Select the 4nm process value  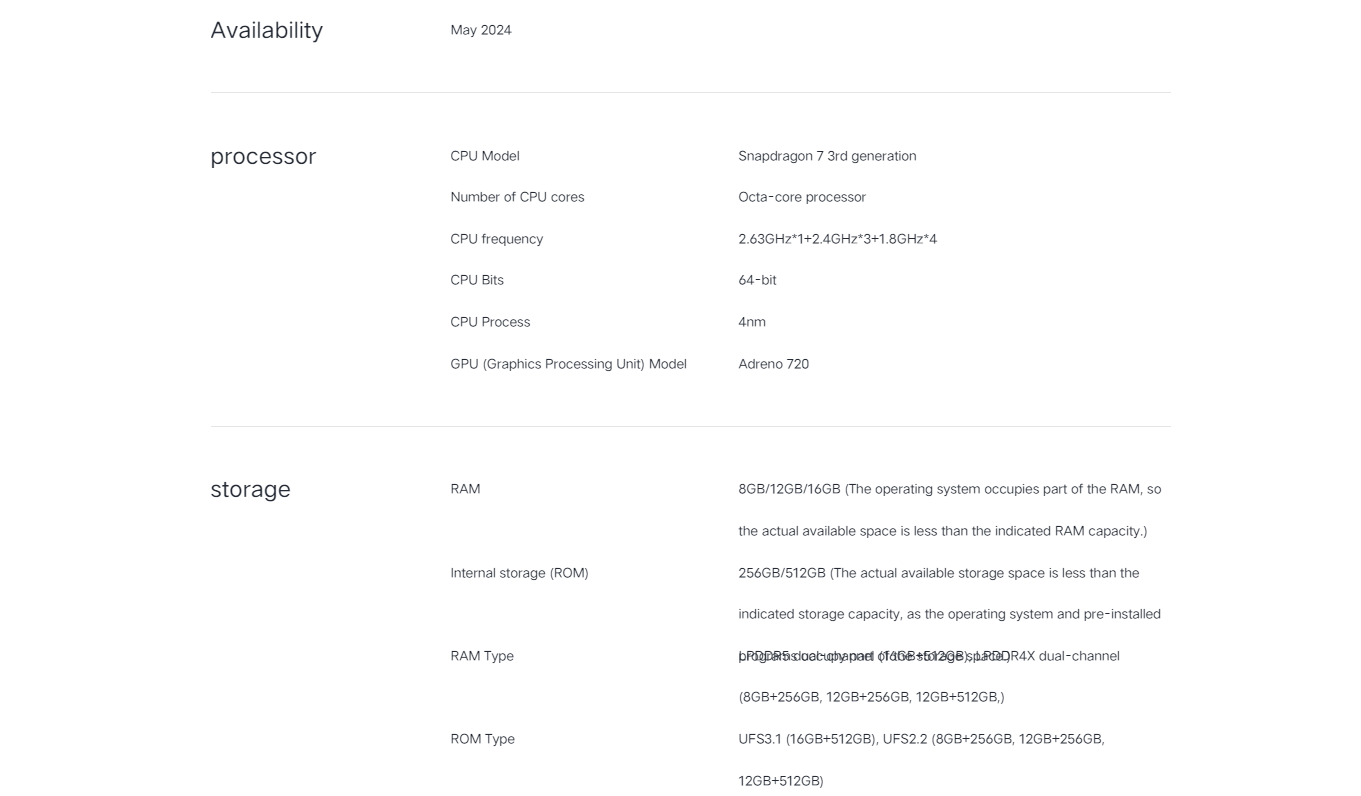752,322
